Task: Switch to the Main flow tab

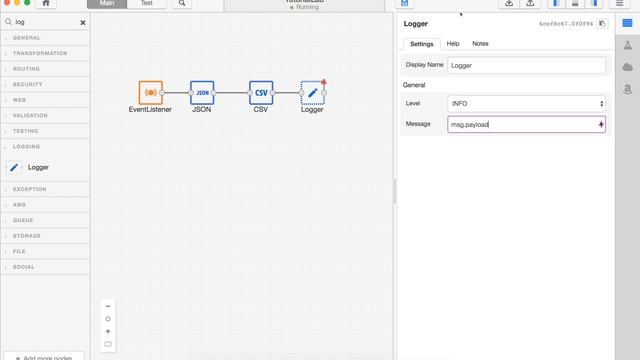Action: 107,3
